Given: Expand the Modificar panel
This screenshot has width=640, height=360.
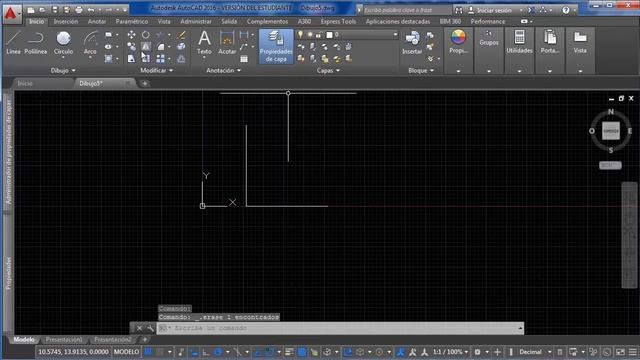Looking at the screenshot, I should 156,70.
